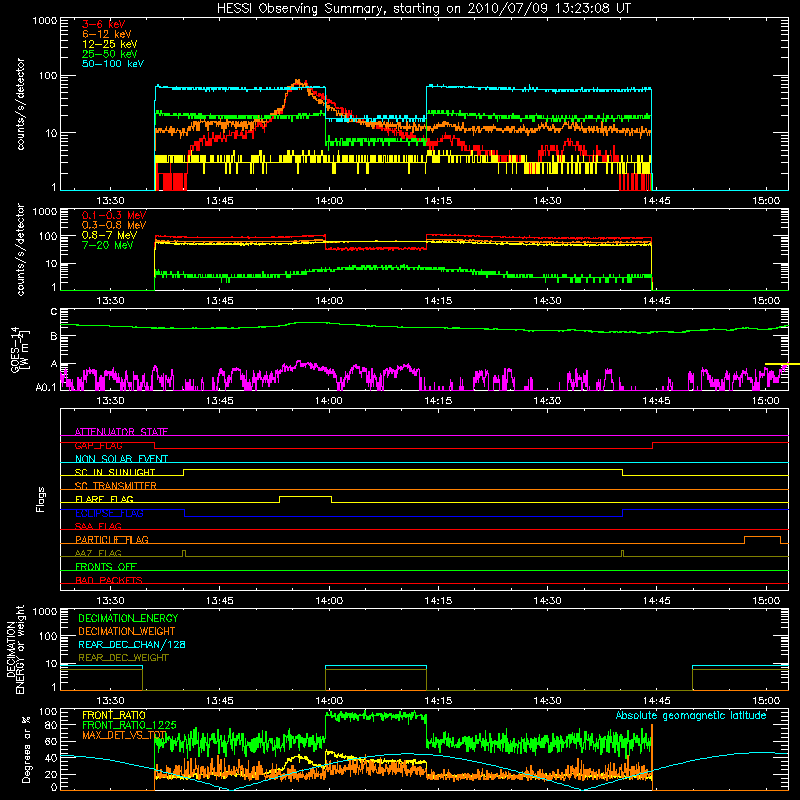Select the DECIMATION_ENERGY legend label

tap(128, 618)
